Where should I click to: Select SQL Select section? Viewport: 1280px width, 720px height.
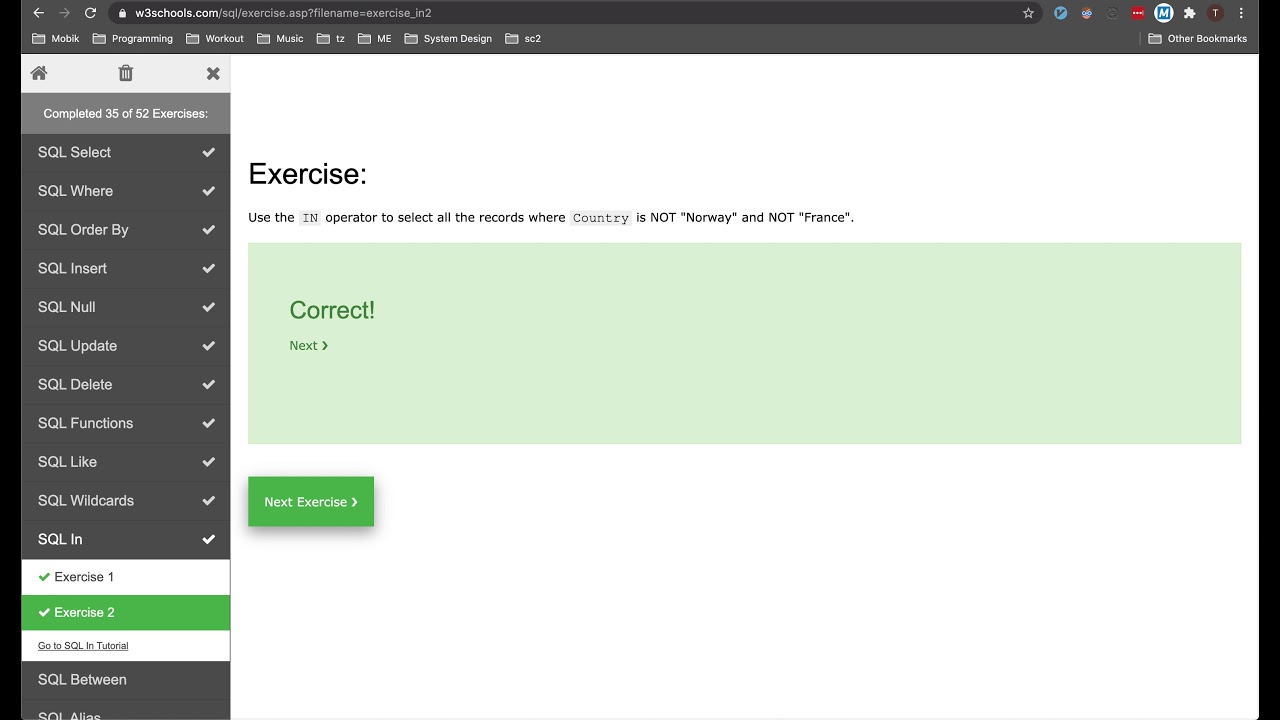(126, 152)
